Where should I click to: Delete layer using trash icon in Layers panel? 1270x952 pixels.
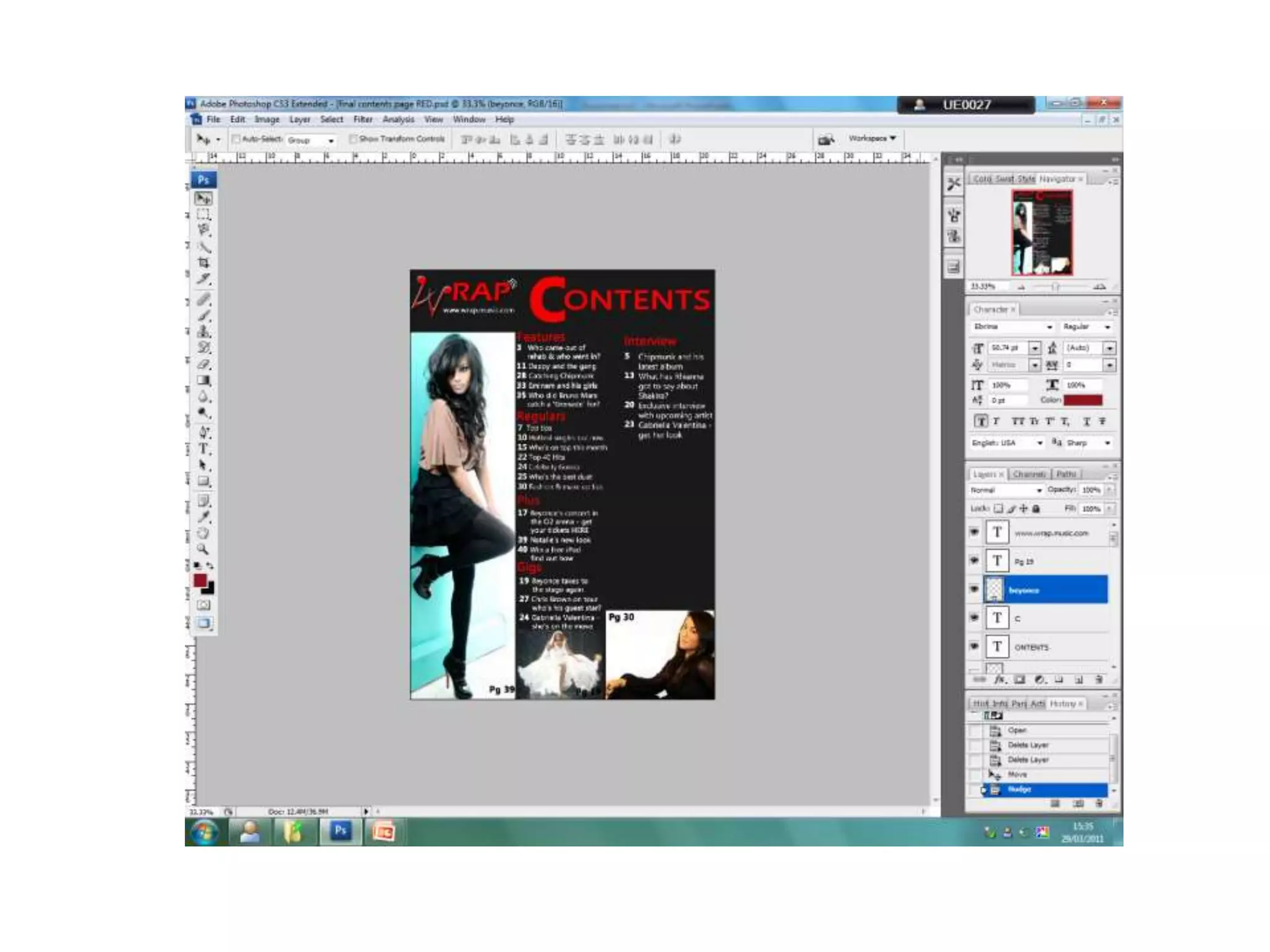[1099, 679]
